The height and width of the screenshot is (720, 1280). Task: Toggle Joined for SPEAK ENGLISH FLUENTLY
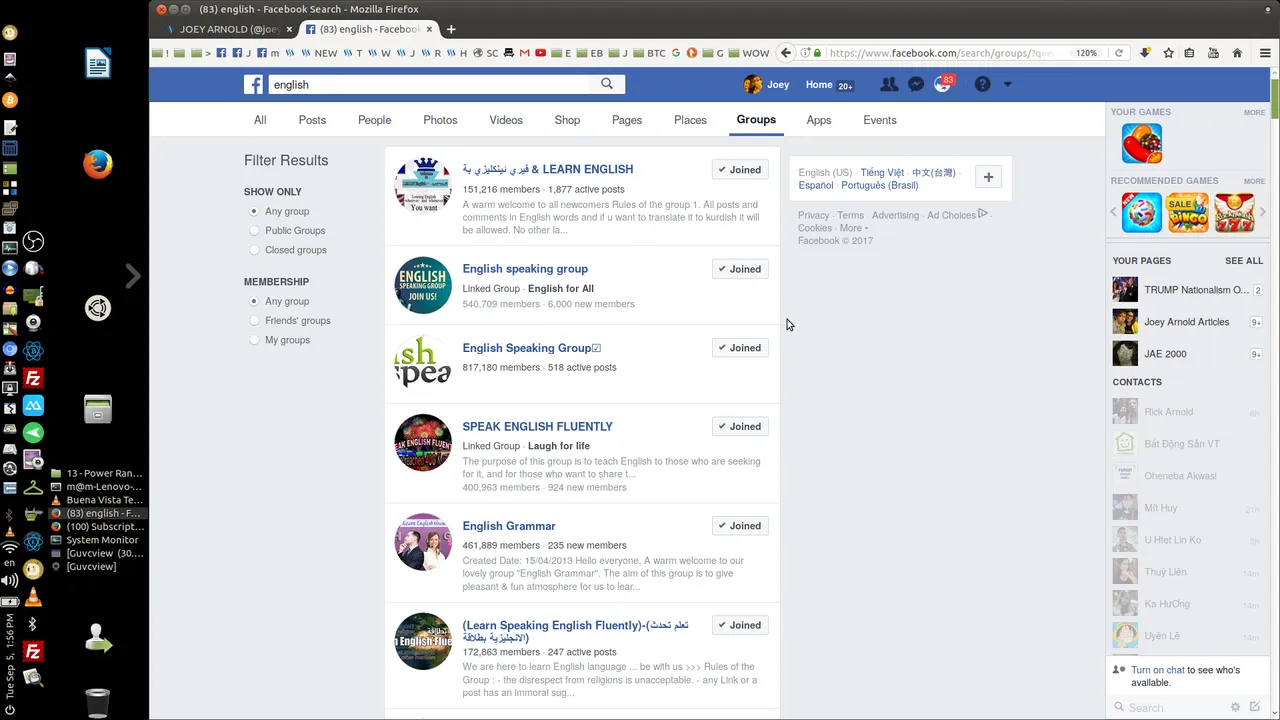740,426
